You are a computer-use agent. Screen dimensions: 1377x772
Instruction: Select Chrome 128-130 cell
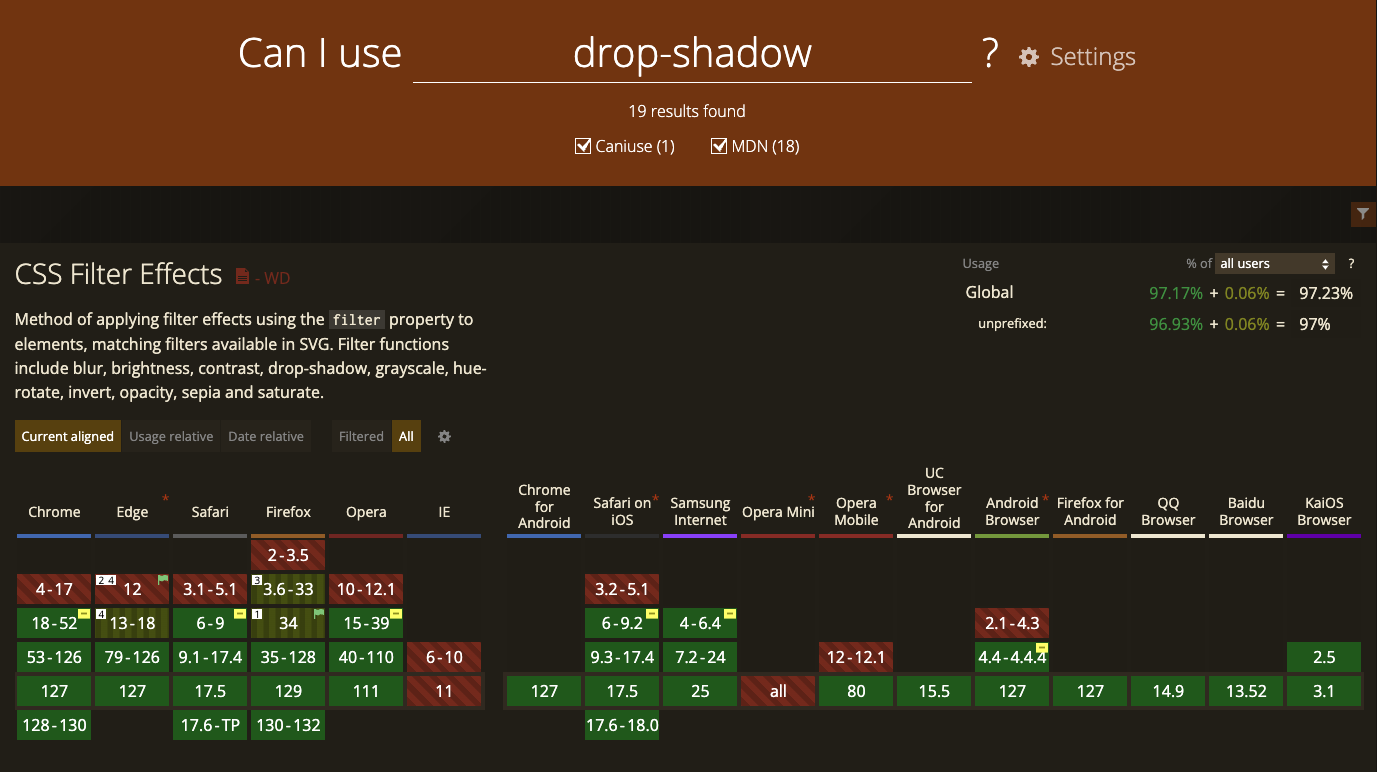tap(54, 725)
